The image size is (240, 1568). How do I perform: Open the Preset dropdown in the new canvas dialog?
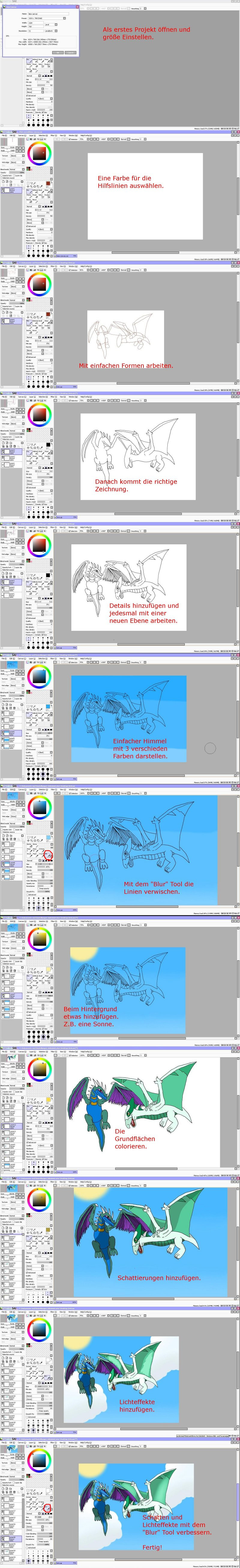[x=47, y=18]
